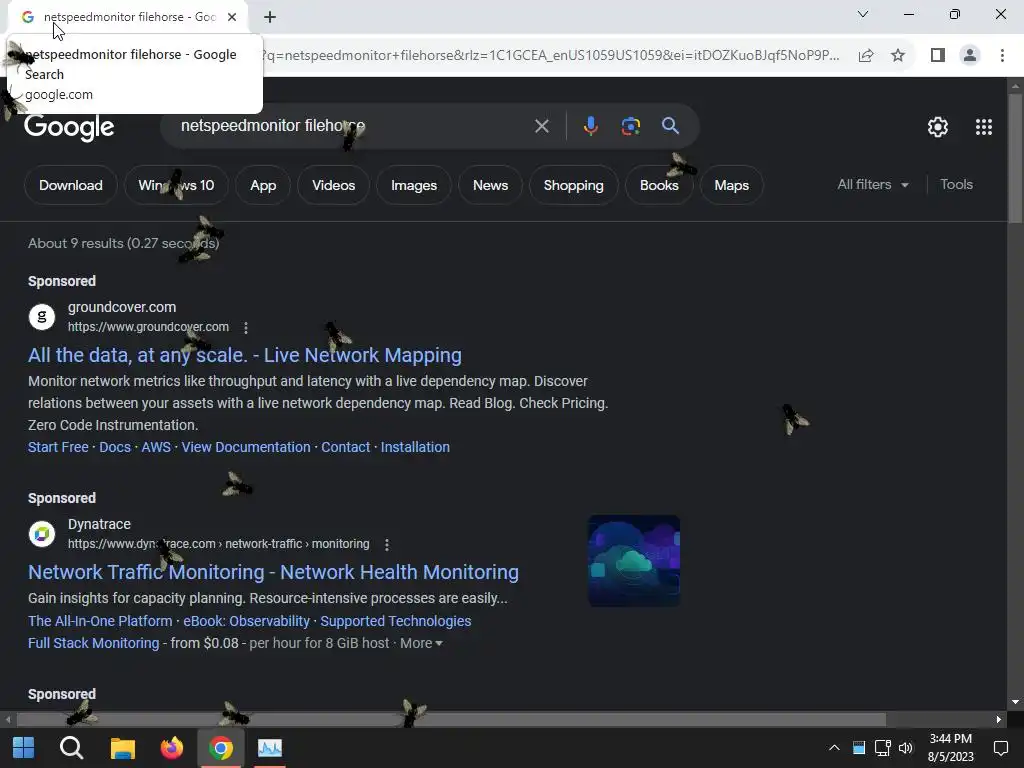
Task: Click the address bar URL
Action: tap(551, 56)
